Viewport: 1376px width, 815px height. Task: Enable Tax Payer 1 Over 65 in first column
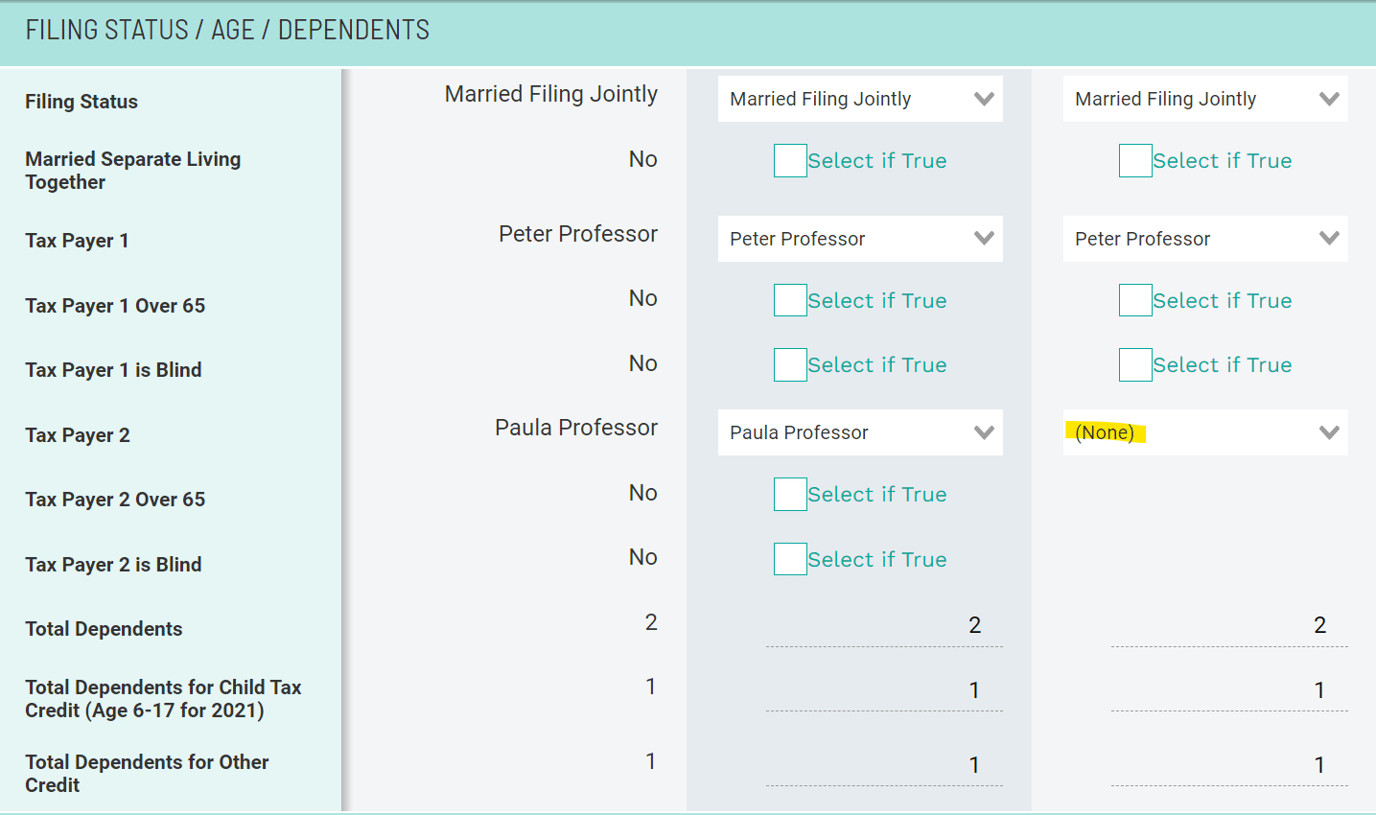[x=790, y=300]
